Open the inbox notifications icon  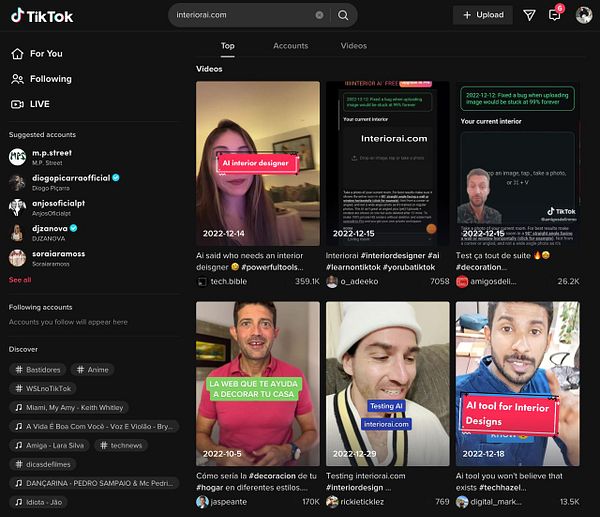(x=555, y=15)
